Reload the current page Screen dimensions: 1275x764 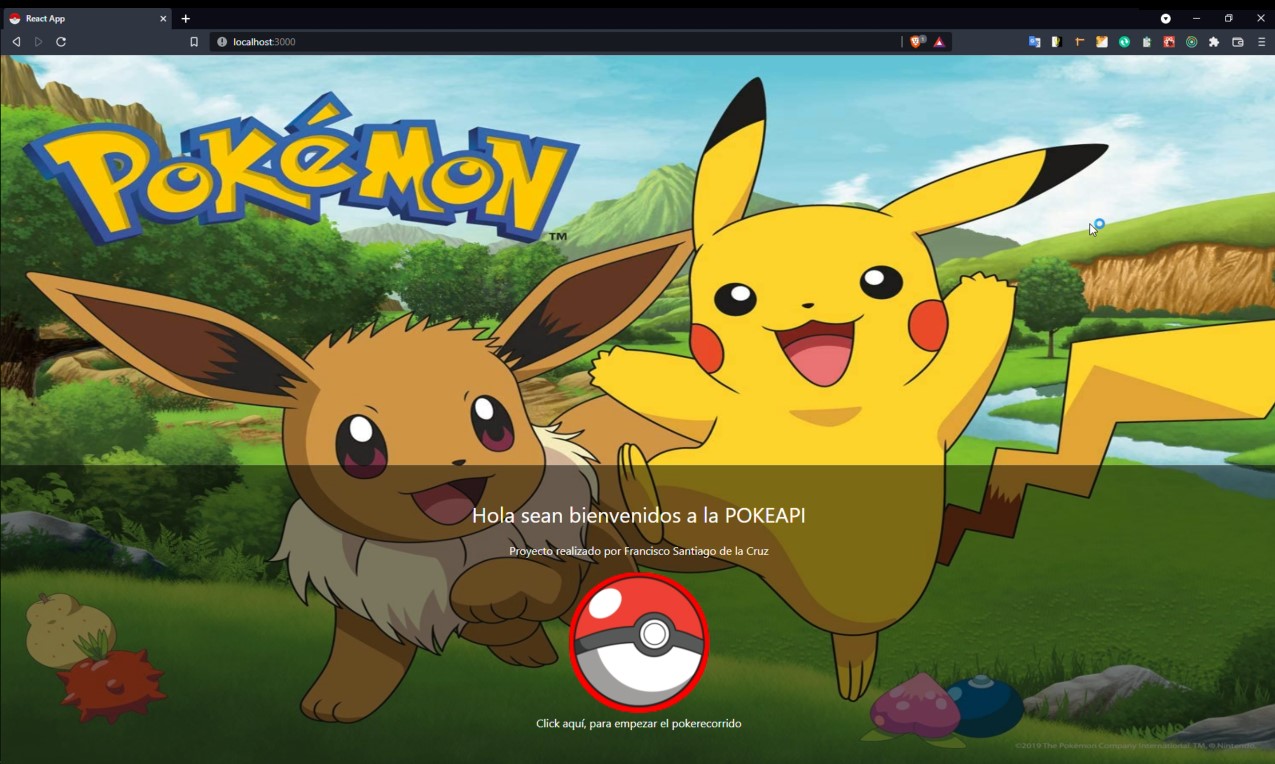(x=61, y=42)
